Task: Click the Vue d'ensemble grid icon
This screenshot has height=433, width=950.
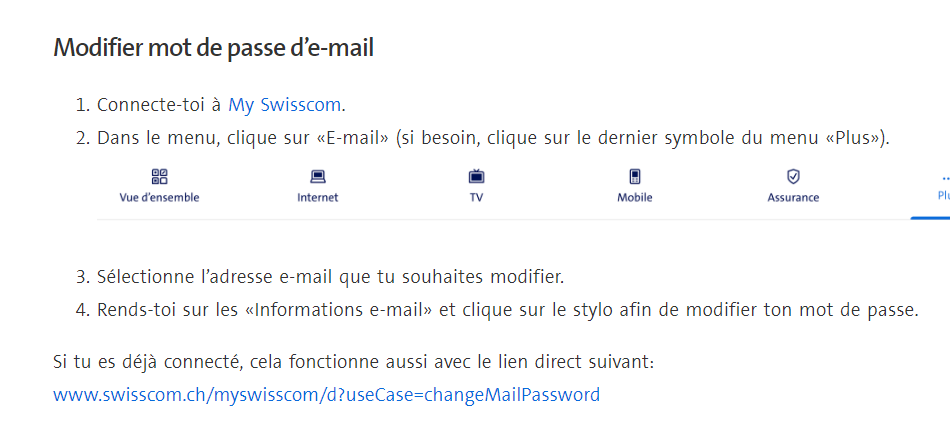Action: pos(159,177)
